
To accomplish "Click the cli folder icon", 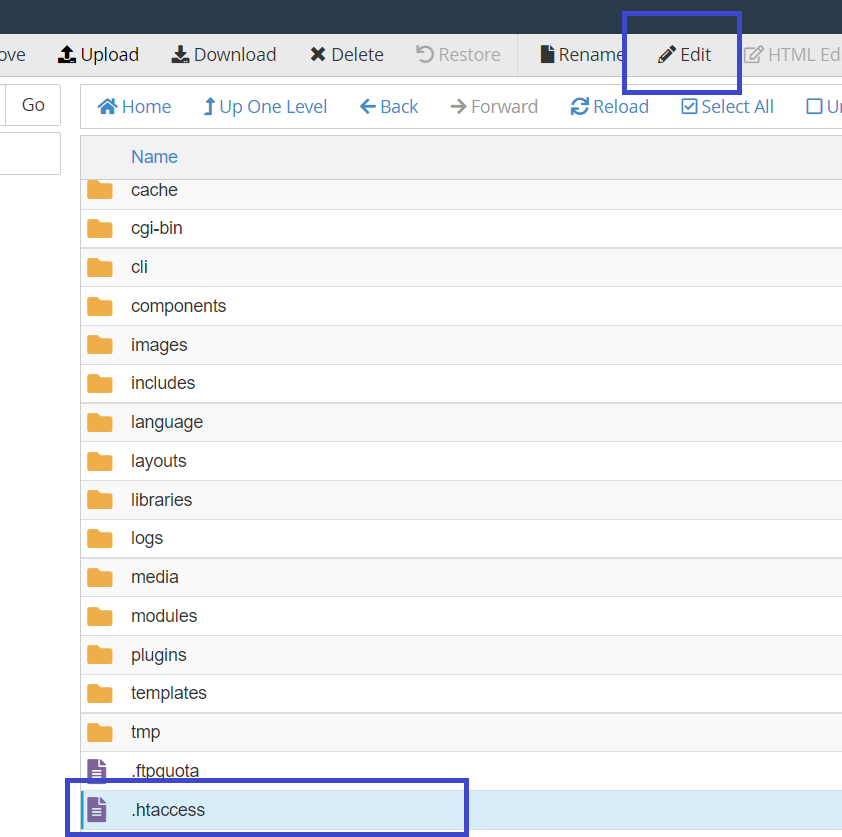I will 100,267.
